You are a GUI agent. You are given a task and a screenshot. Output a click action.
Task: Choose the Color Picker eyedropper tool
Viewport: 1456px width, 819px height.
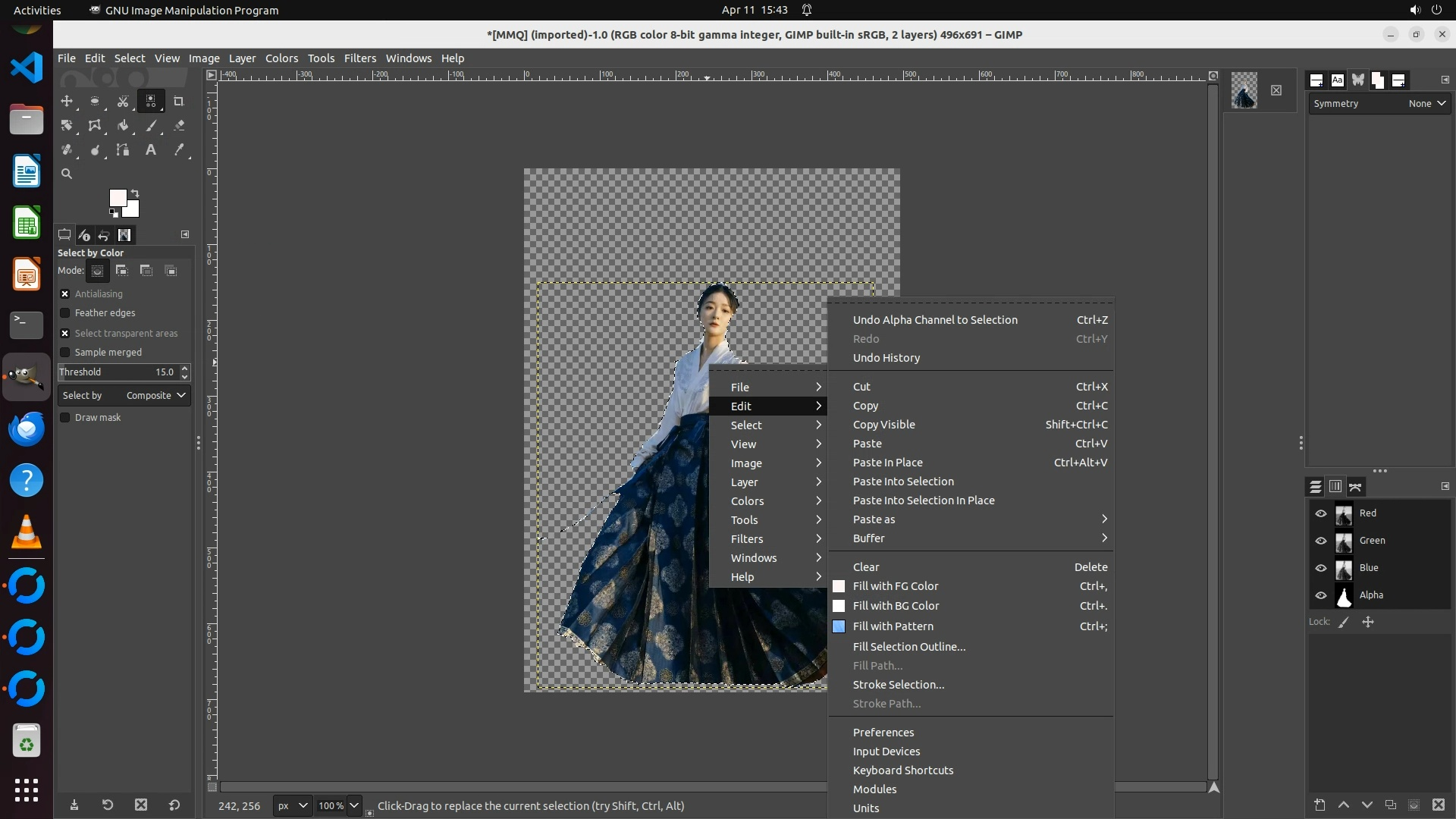tap(179, 150)
